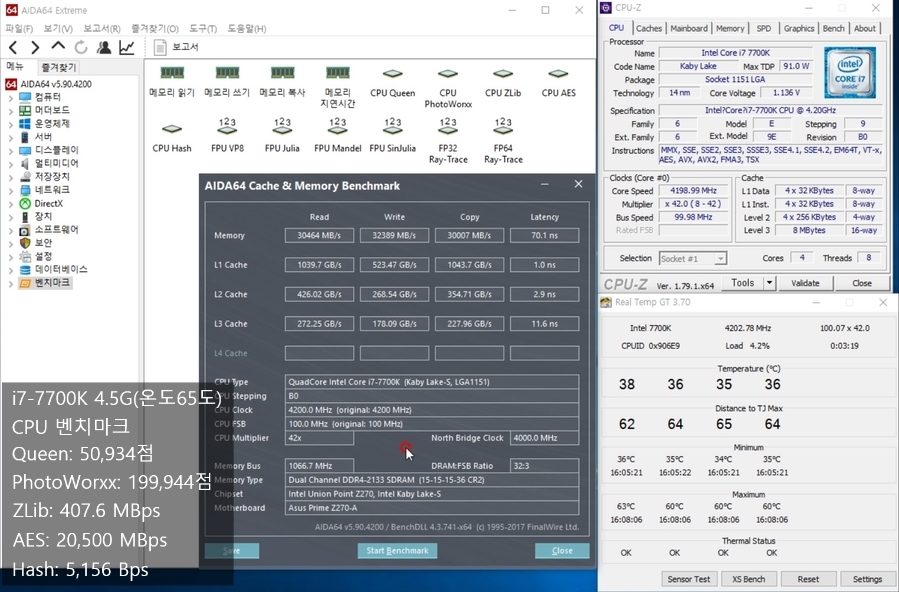
Task: Click the AIDA64 forward navigation arrow
Action: pyautogui.click(x=35, y=47)
